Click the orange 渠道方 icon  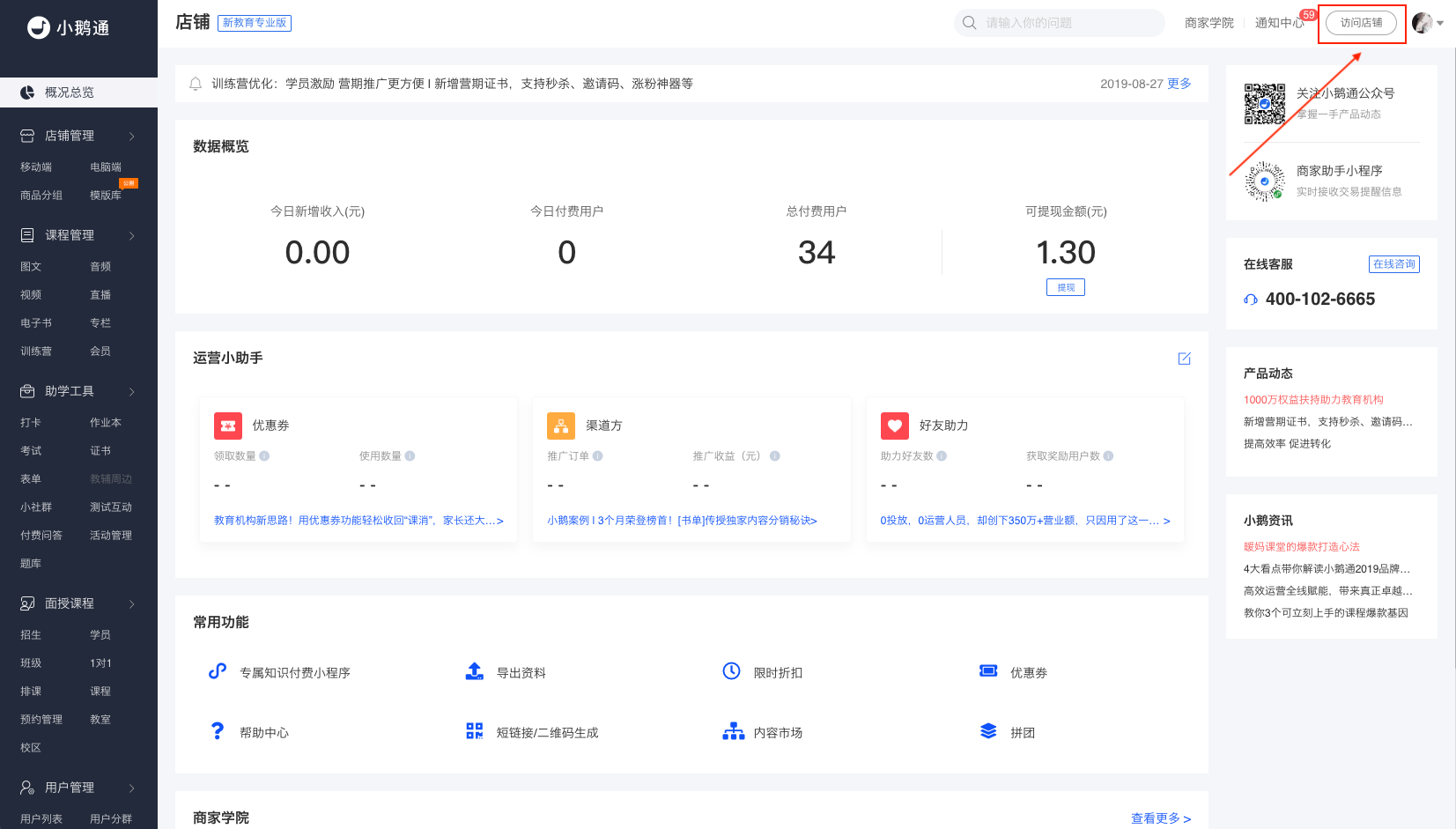561,426
